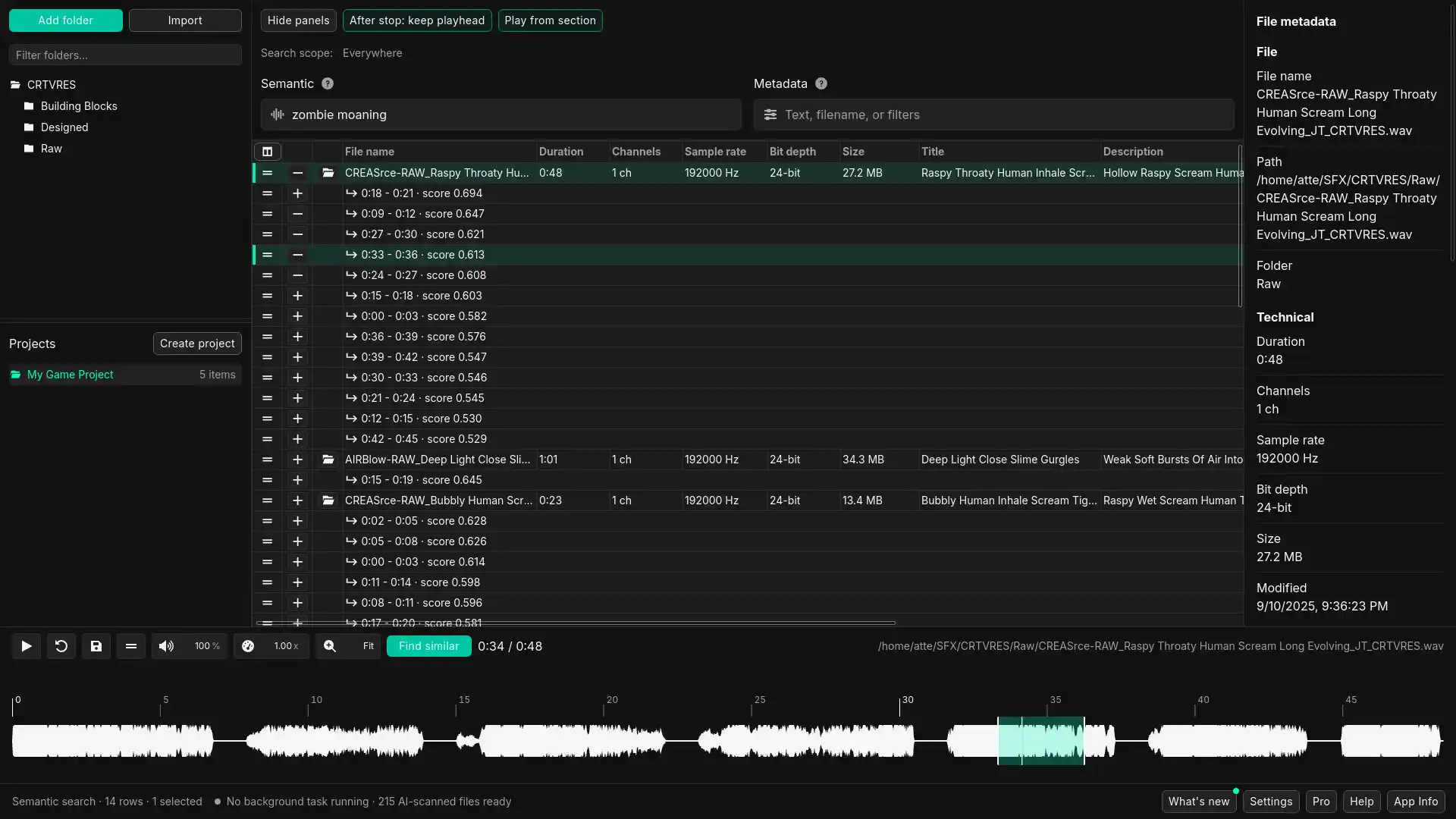Open folder icon for Bubbly Human Scream row
The width and height of the screenshot is (1456, 819).
coord(328,500)
